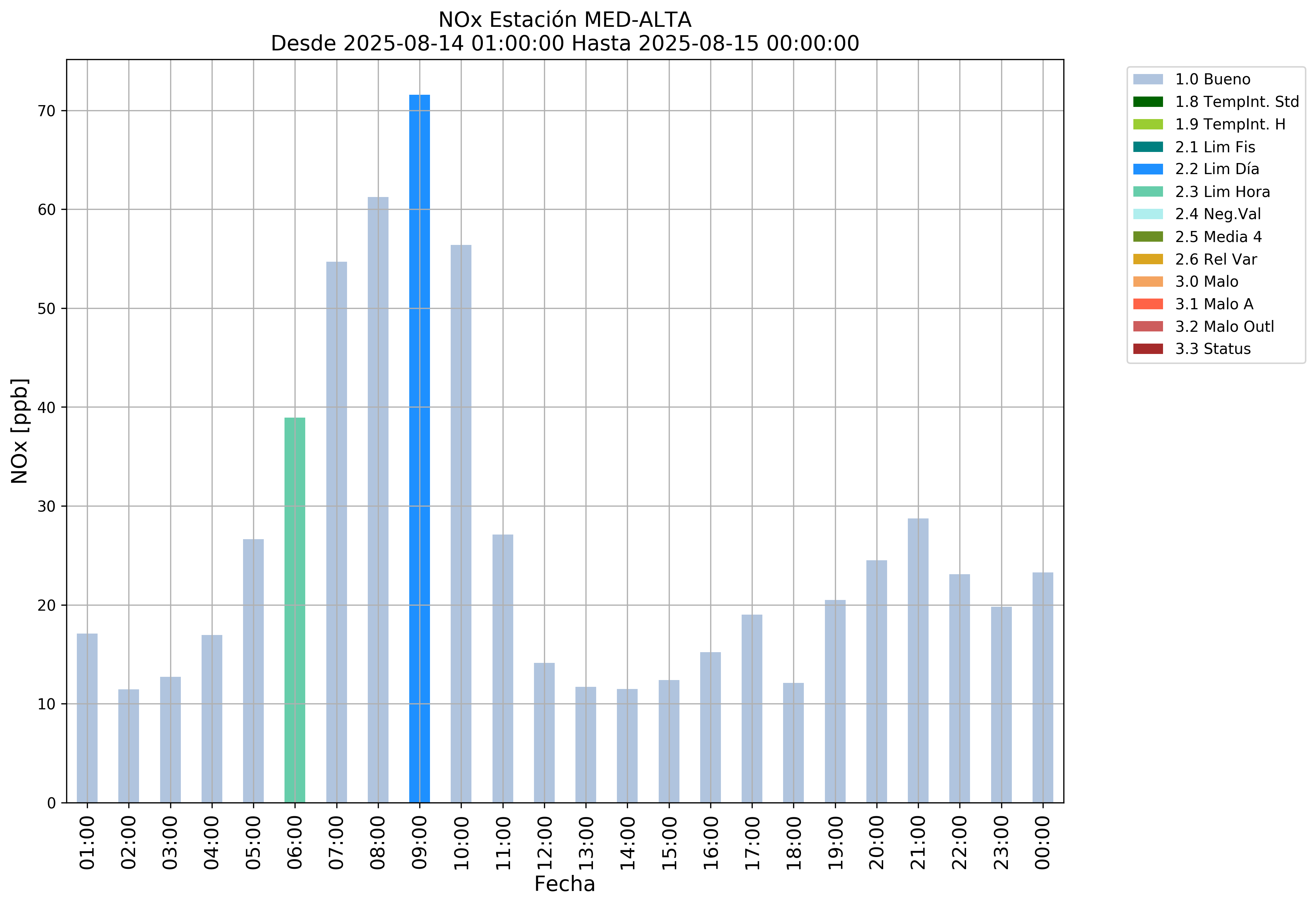Click the 2.4 Neg.Val legend label

click(1218, 214)
